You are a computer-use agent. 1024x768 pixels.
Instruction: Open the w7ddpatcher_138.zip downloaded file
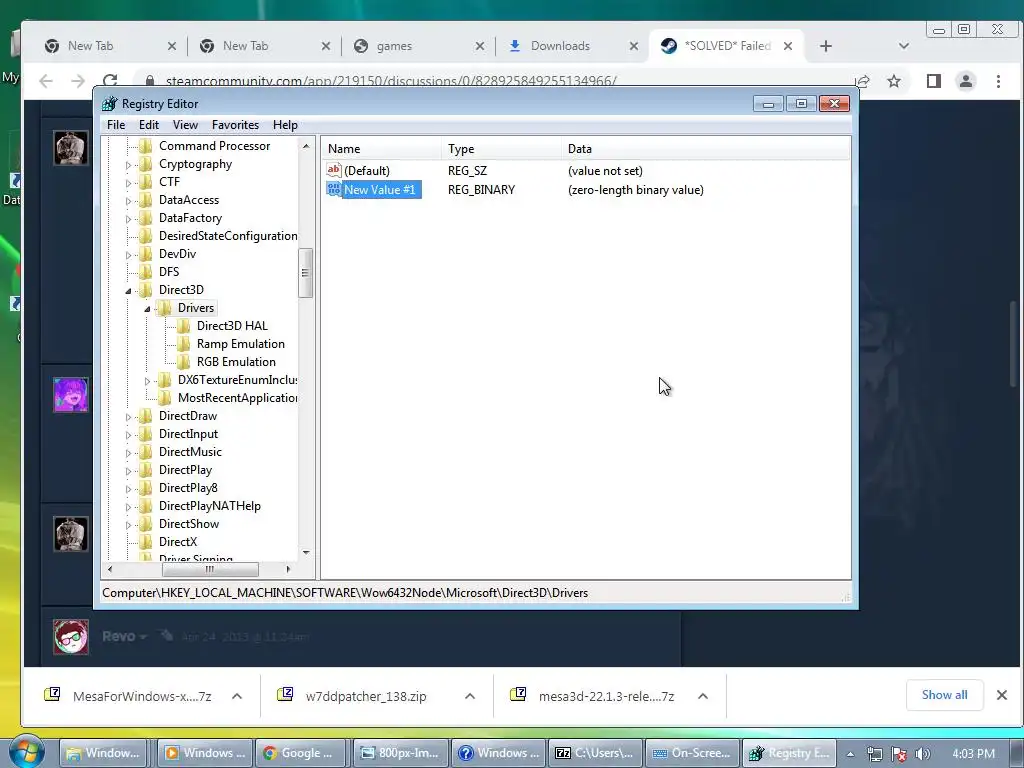tap(366, 696)
